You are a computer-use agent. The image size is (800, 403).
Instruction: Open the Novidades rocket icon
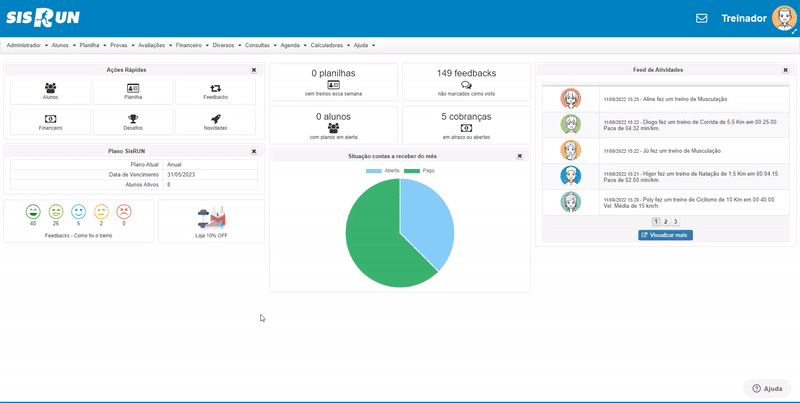pos(215,119)
